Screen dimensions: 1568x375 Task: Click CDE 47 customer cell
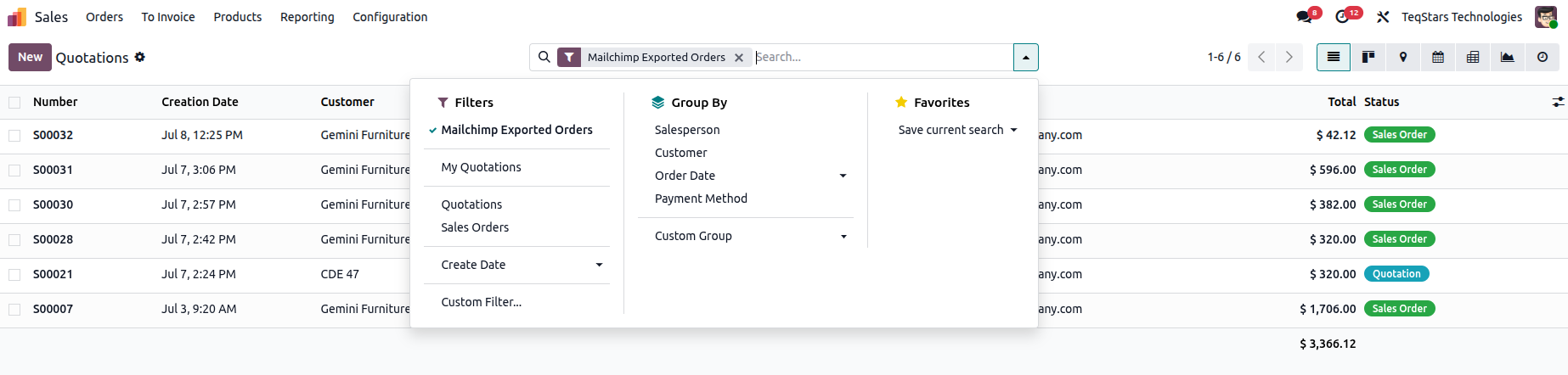tap(340, 274)
